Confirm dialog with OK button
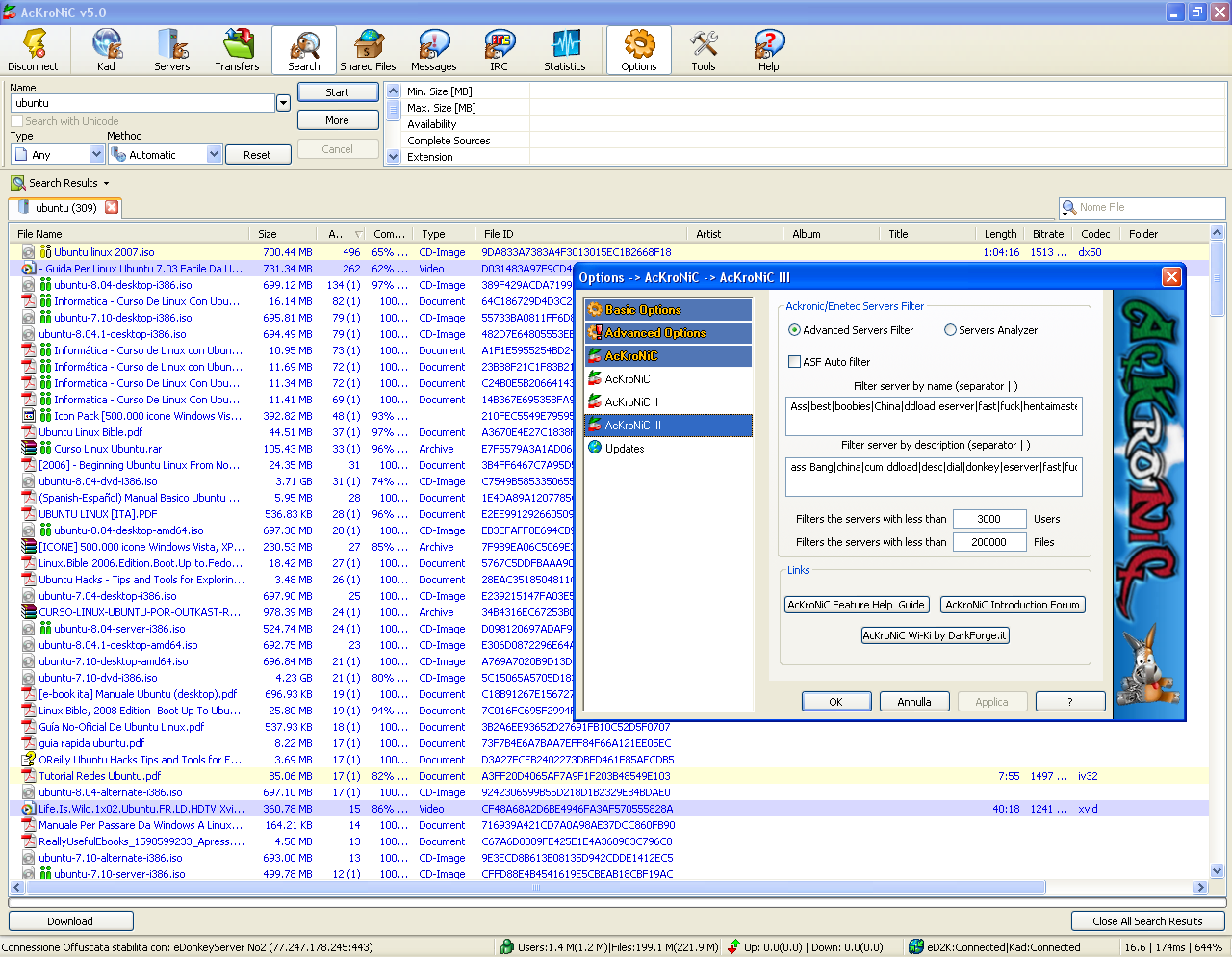The image size is (1232, 957). tap(836, 702)
